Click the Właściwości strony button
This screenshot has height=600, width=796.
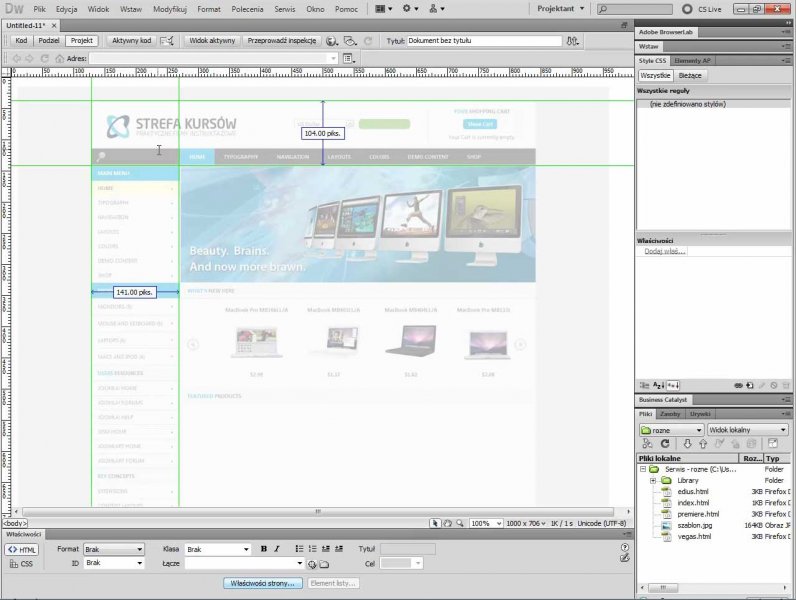pos(262,582)
